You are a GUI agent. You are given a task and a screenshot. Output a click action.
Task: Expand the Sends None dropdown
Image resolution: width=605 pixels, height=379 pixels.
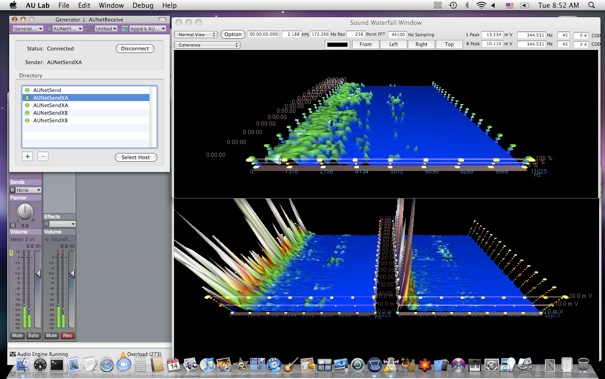click(x=25, y=190)
